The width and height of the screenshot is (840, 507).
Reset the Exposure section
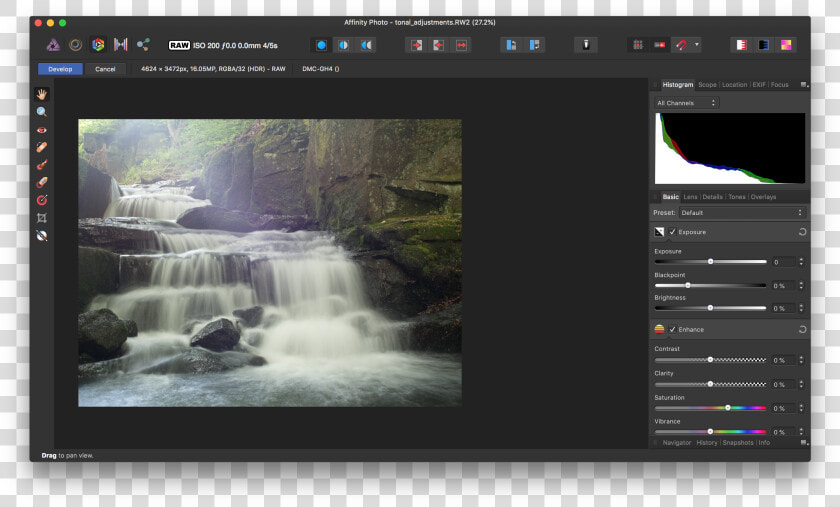(802, 232)
